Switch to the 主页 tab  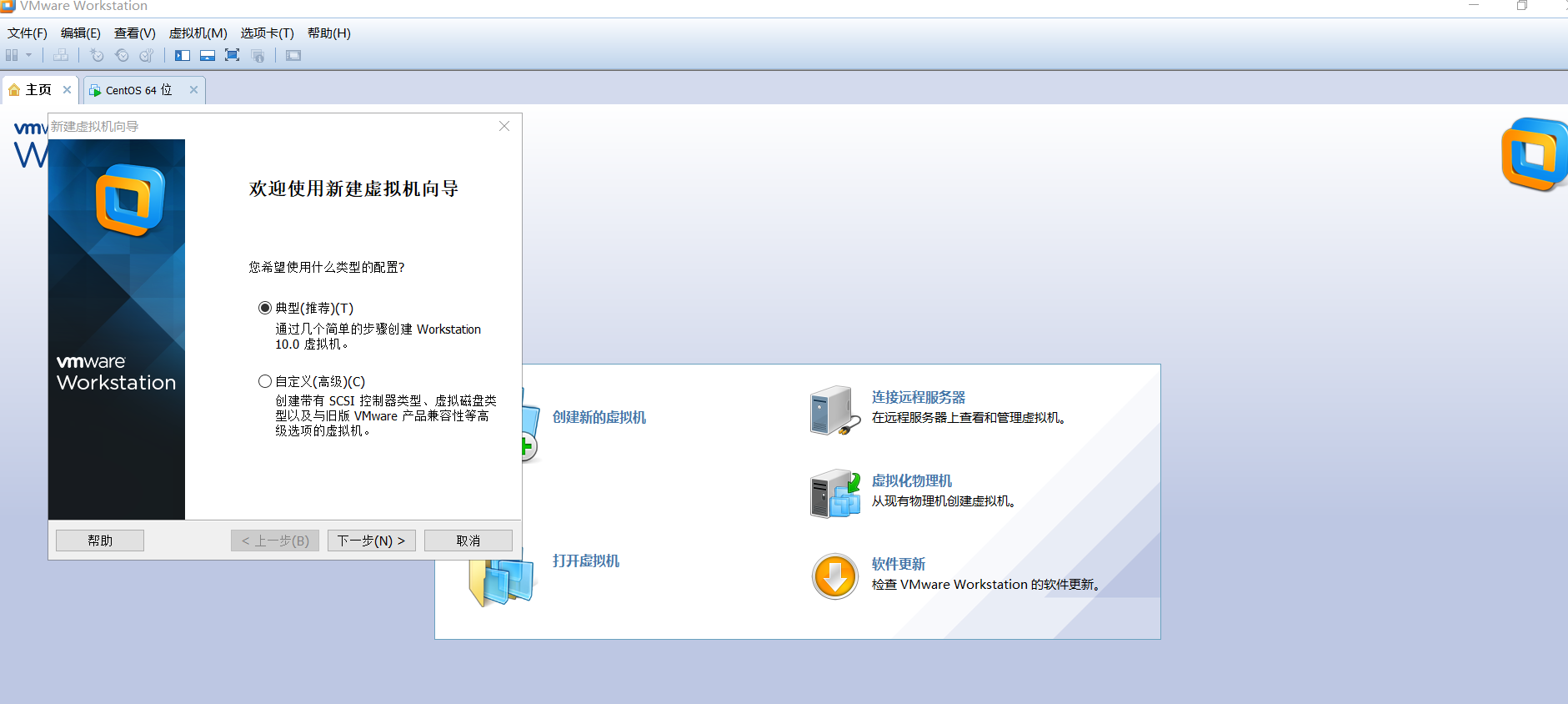38,89
